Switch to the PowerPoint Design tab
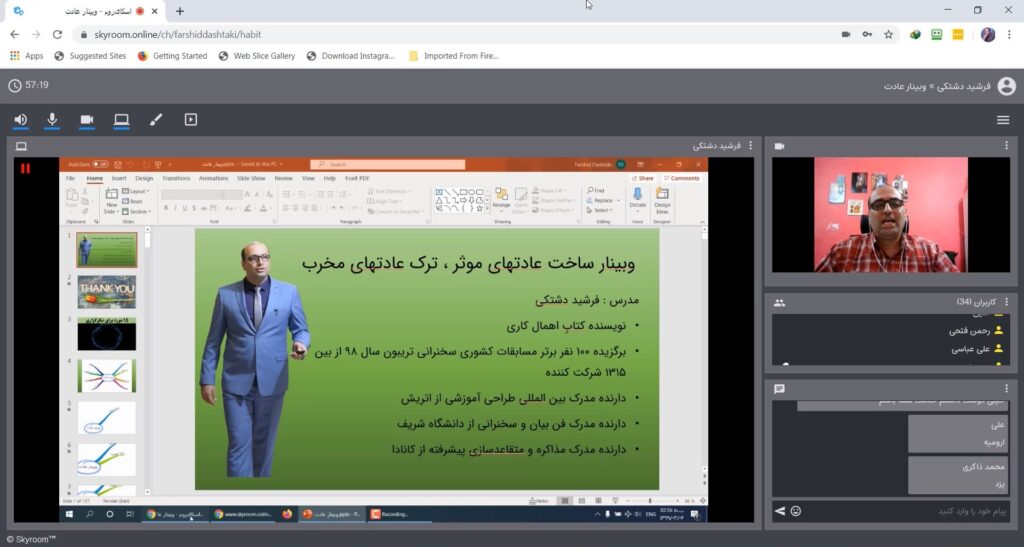The height and width of the screenshot is (547, 1024). coord(144,178)
